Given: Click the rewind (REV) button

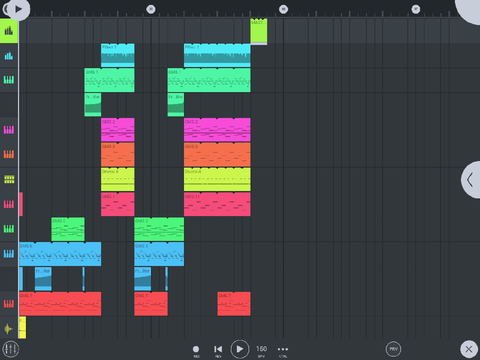Looking at the screenshot, I should (x=218, y=349).
